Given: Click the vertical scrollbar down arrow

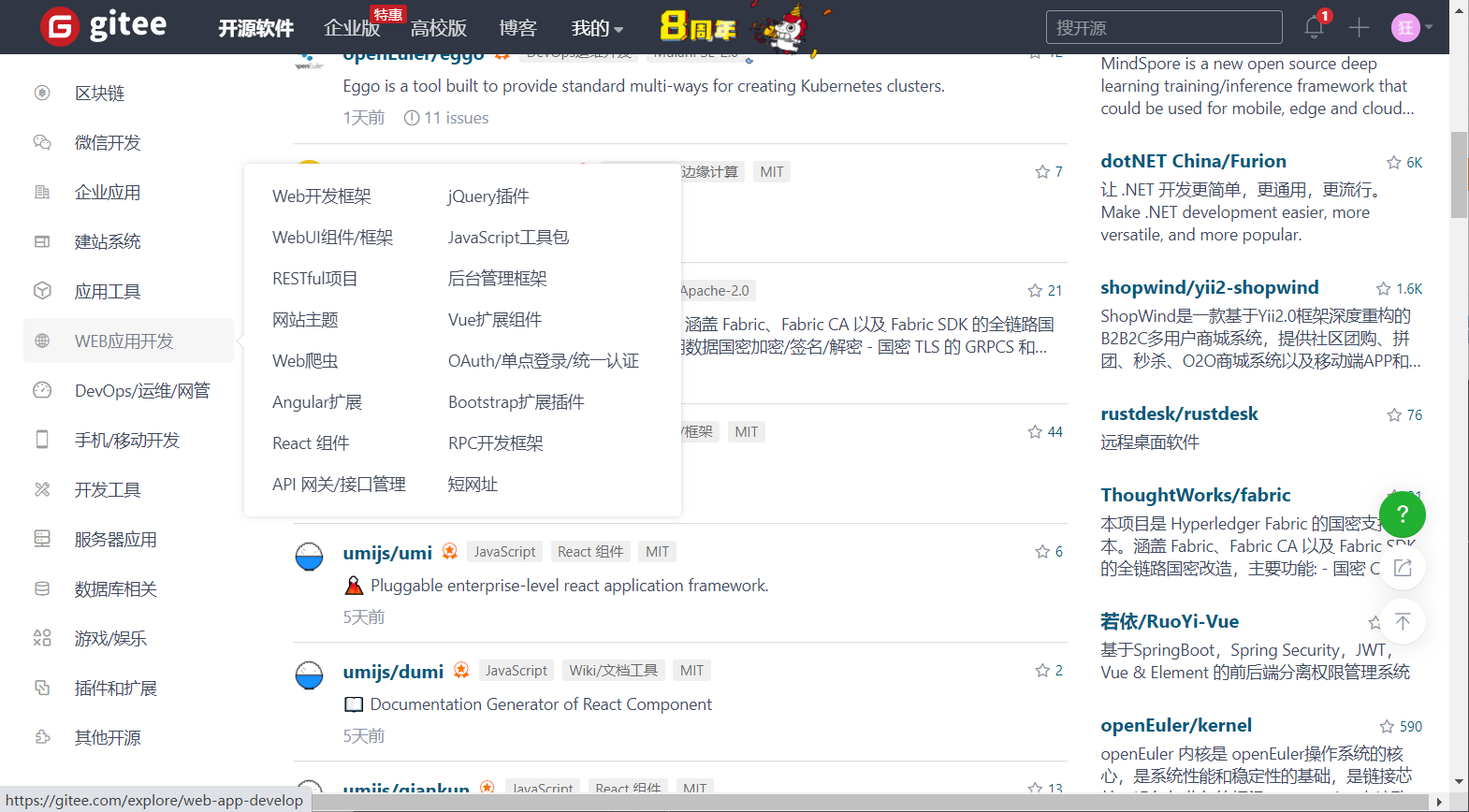Looking at the screenshot, I should (x=1459, y=782).
